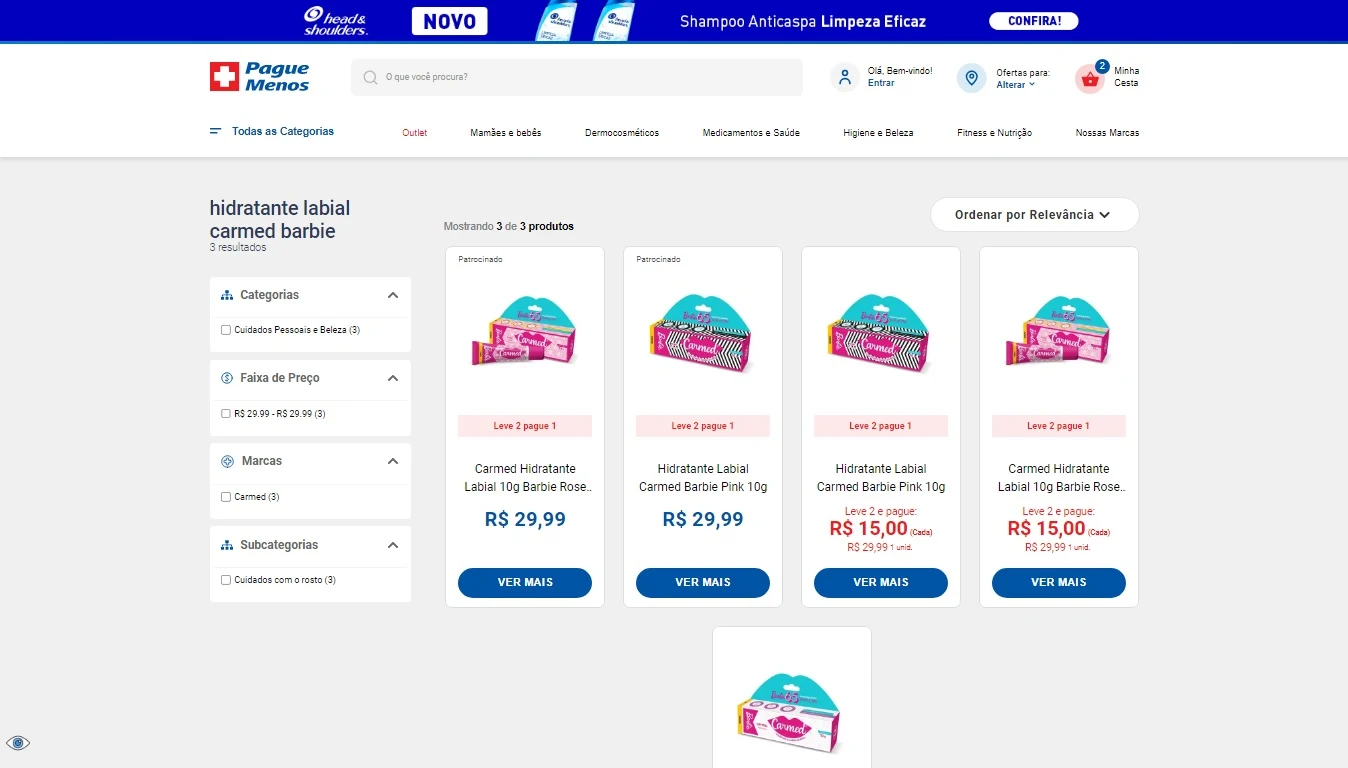Click VER MAIS on R$ 15,00 Barbie Rose card
1348x768 pixels.
pyautogui.click(x=1059, y=583)
